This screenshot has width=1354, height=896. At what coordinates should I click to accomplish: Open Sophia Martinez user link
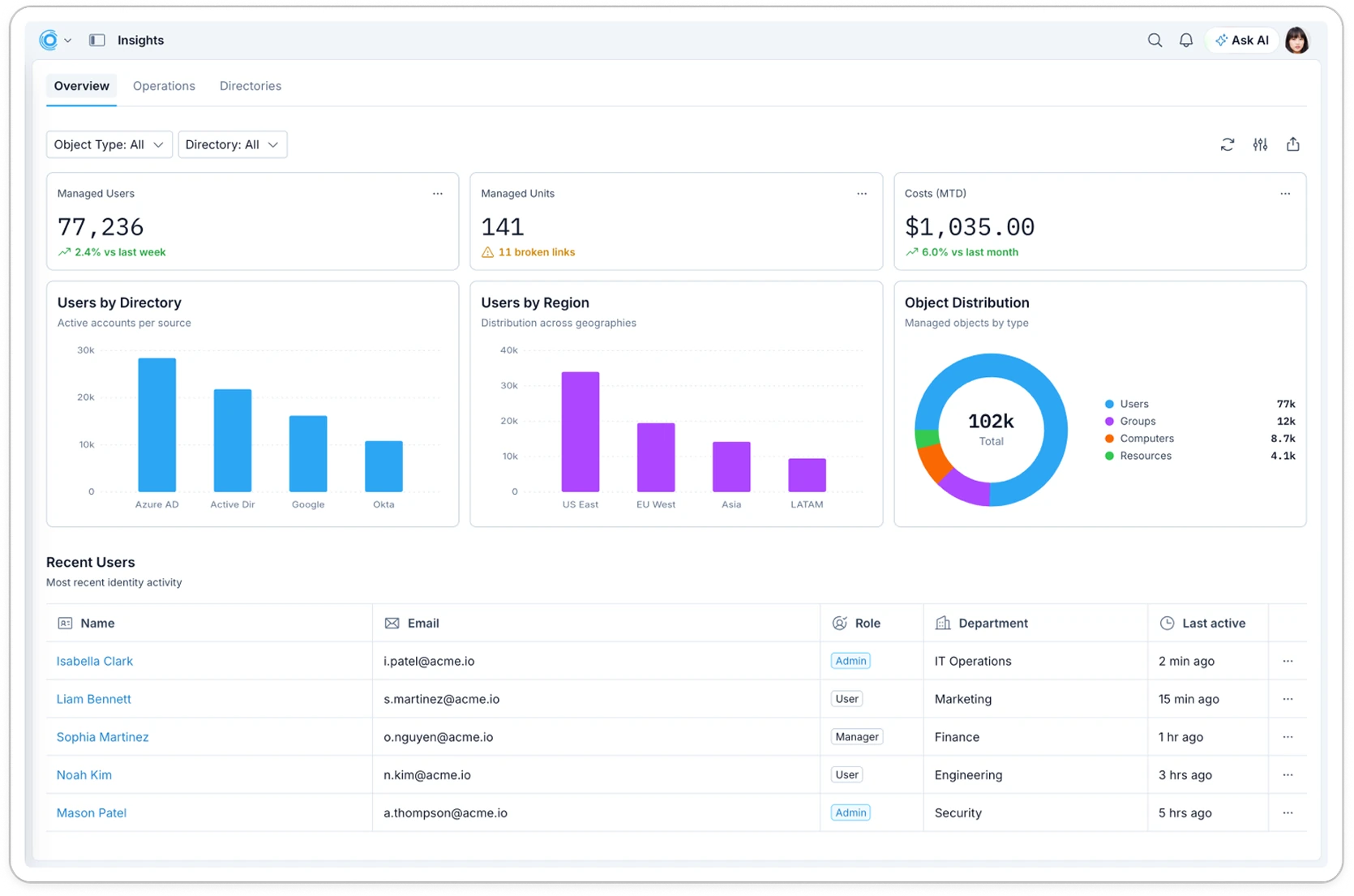click(102, 737)
